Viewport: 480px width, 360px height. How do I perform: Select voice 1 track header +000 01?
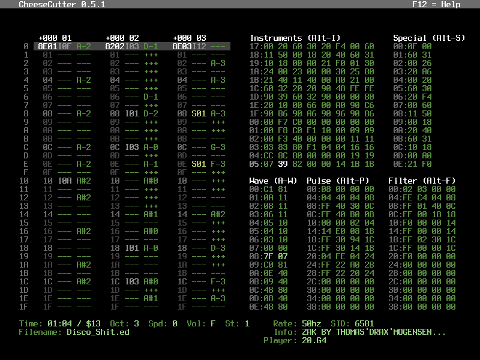coord(55,38)
